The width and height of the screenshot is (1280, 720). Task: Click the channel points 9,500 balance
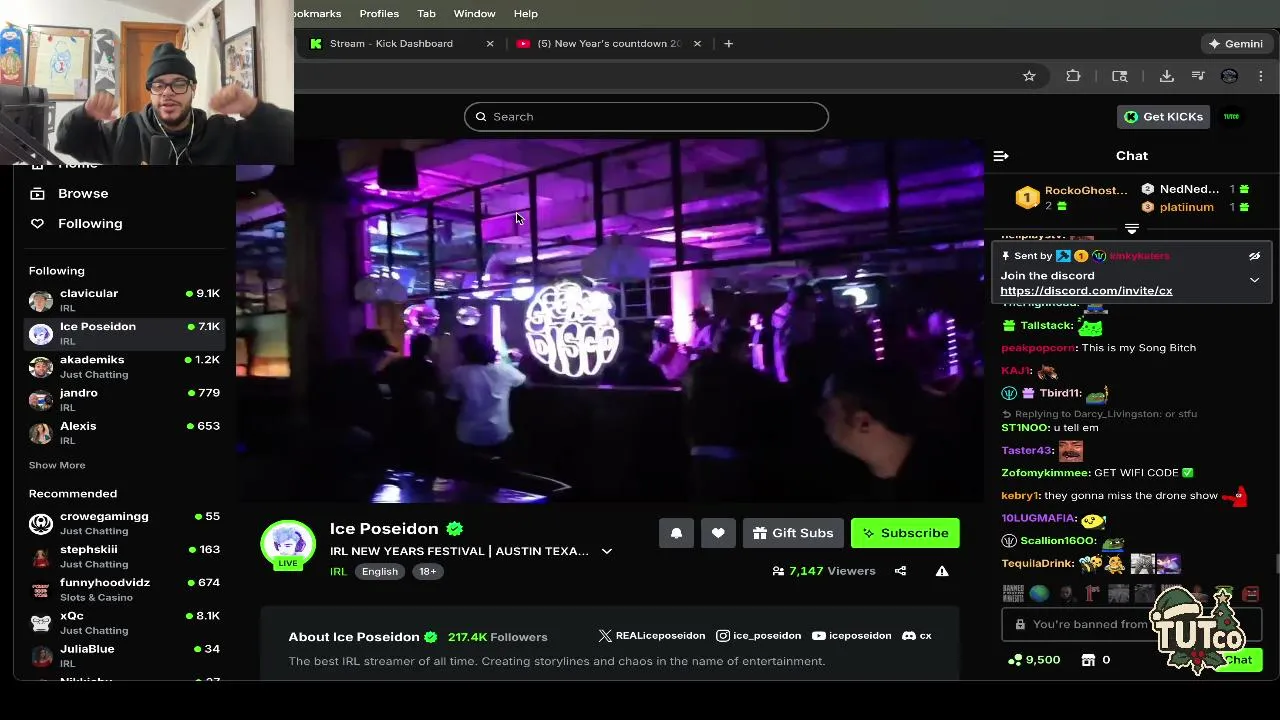coord(1034,660)
